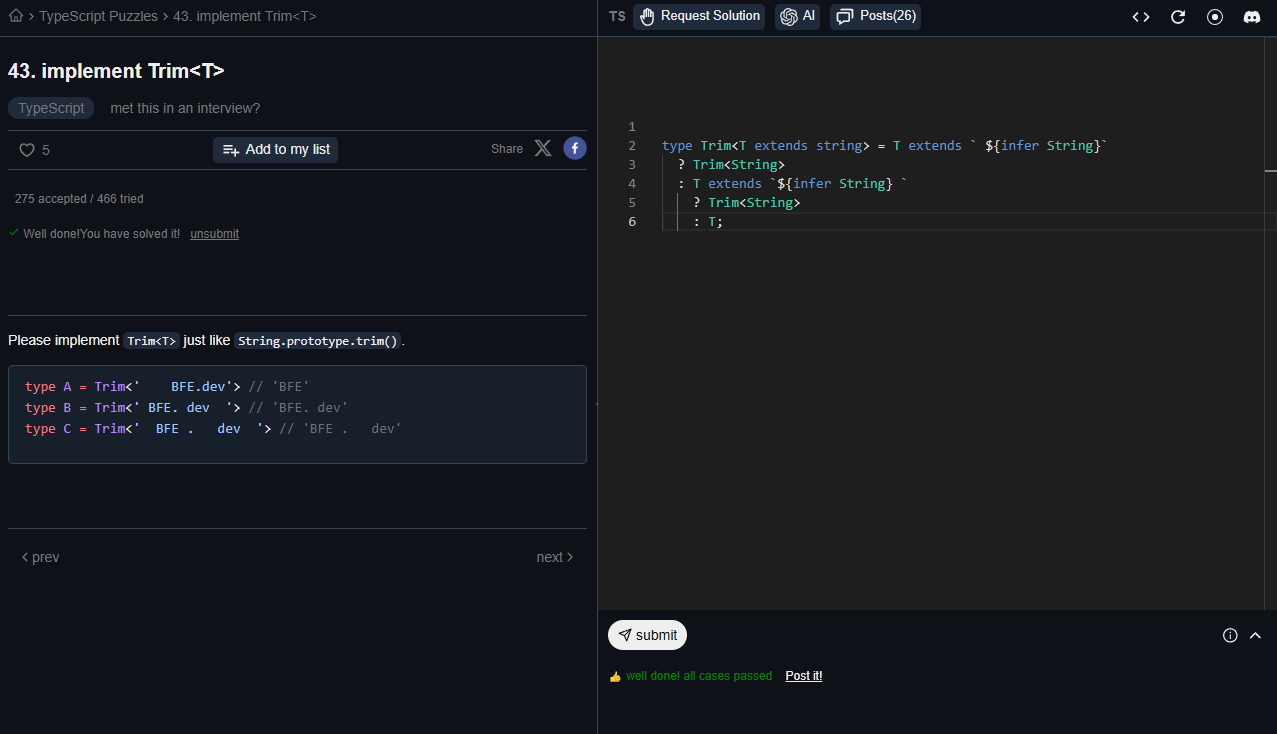Screen dimensions: 1277x734
Task: Open Discord link icon
Action: (x=1251, y=17)
